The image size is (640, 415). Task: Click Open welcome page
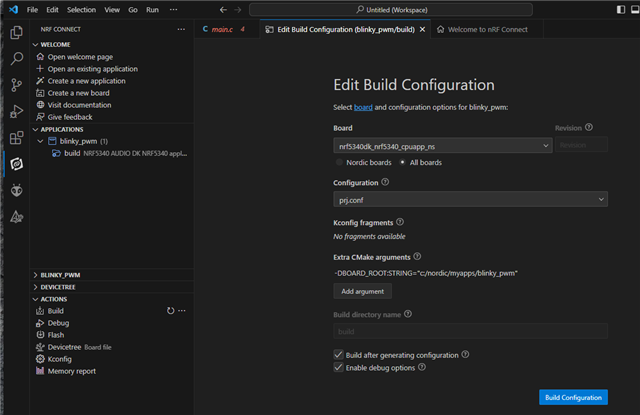coord(80,57)
